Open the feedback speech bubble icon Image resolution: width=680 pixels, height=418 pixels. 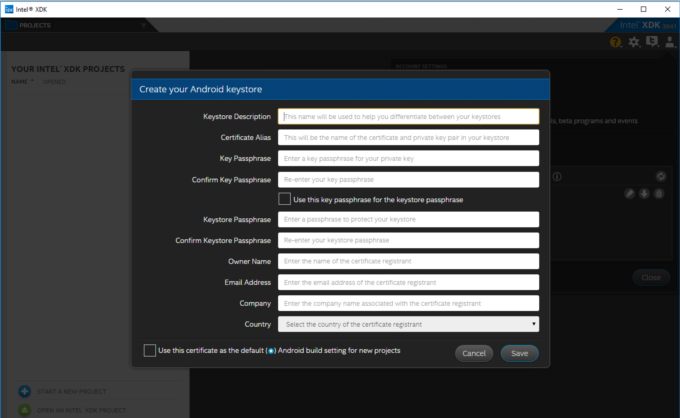(652, 42)
